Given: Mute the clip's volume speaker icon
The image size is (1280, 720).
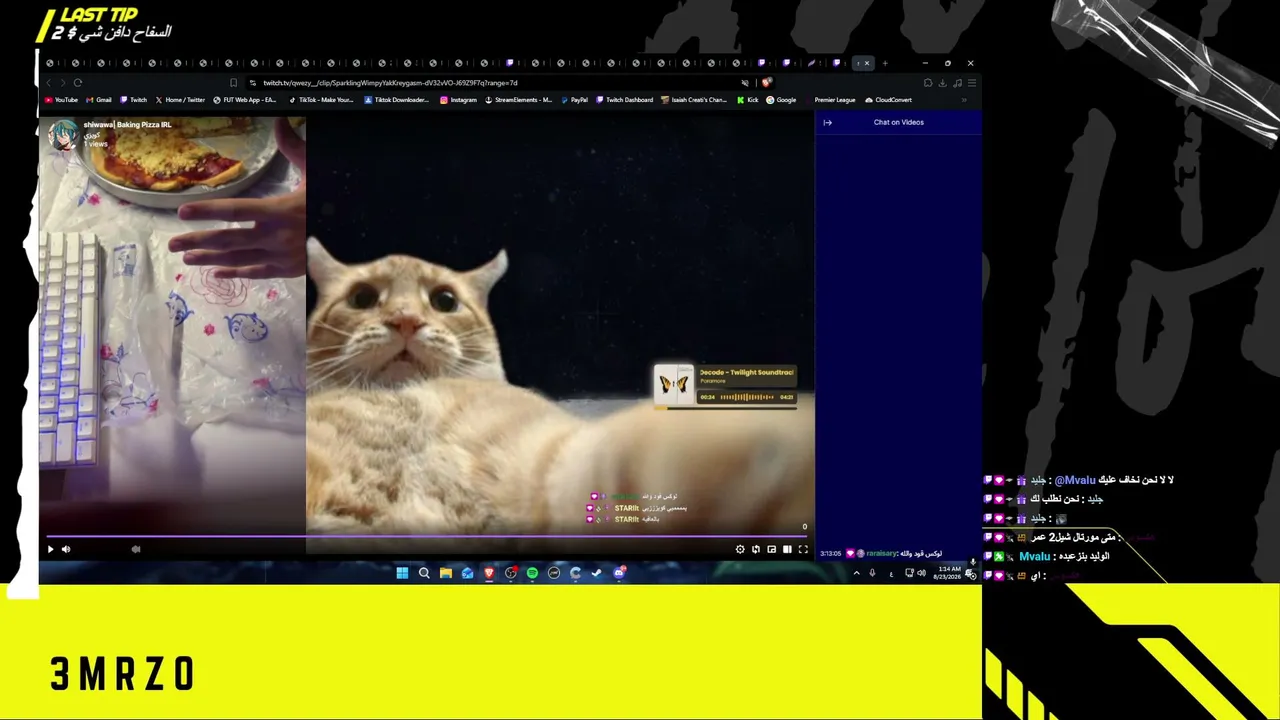Looking at the screenshot, I should 66,549.
